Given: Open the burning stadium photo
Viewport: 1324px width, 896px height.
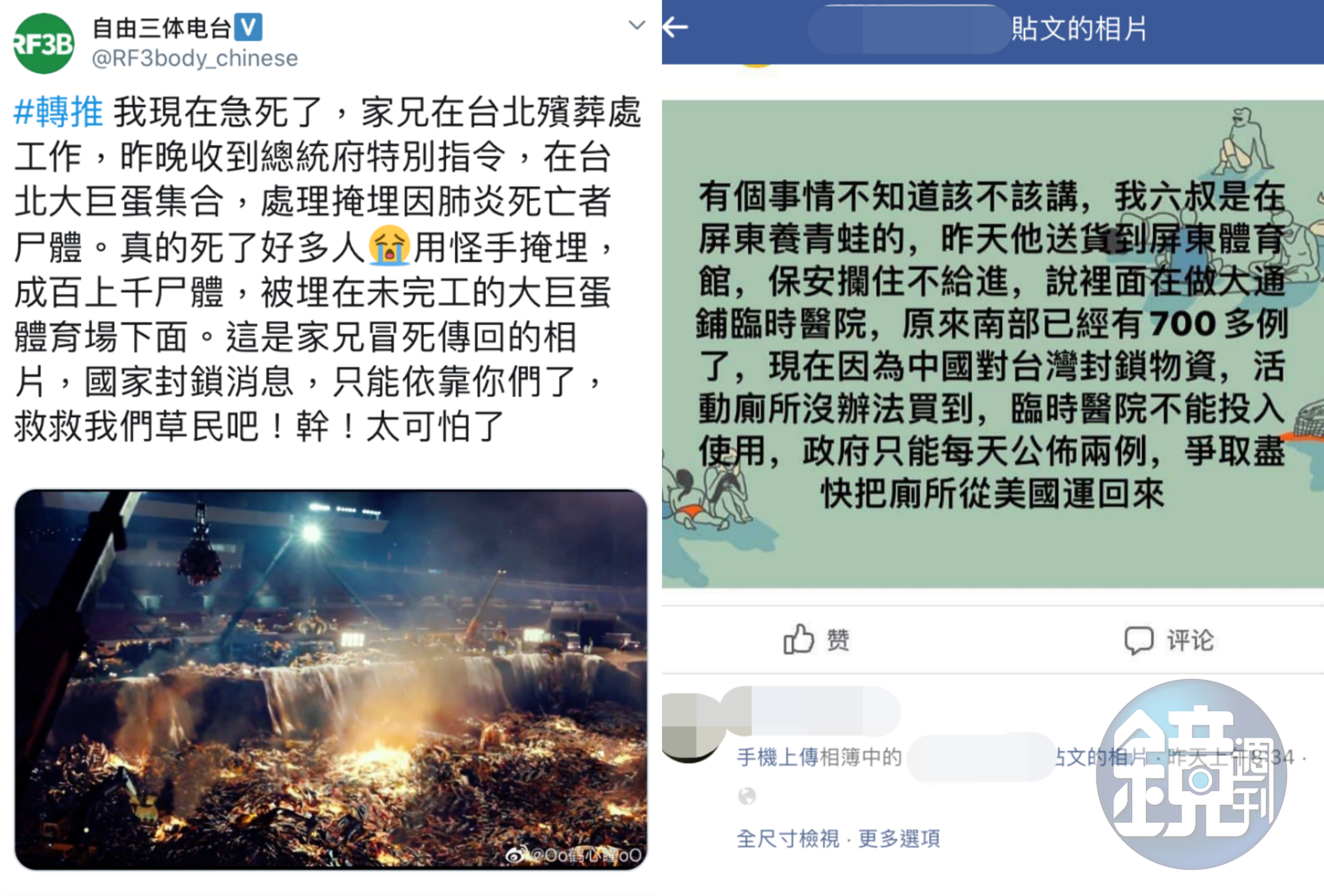Looking at the screenshot, I should click(x=331, y=679).
